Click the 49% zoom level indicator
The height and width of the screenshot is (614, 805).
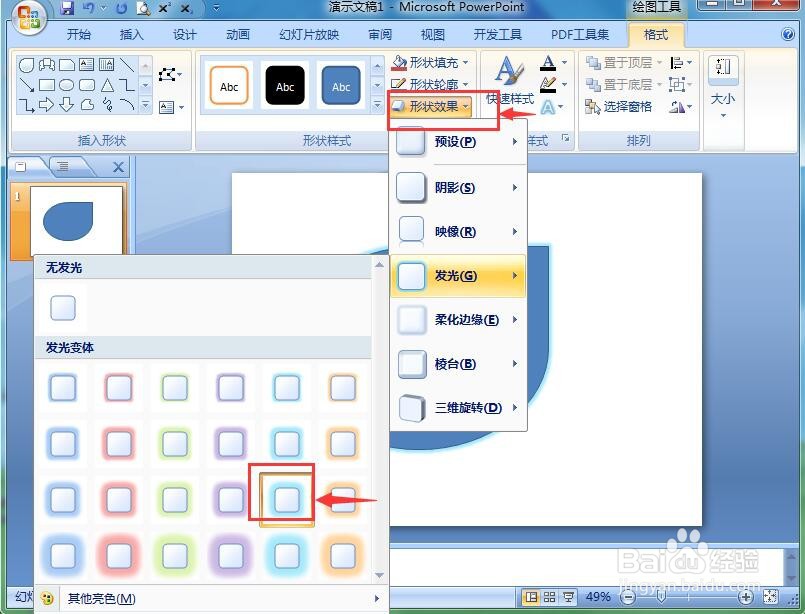tap(598, 597)
